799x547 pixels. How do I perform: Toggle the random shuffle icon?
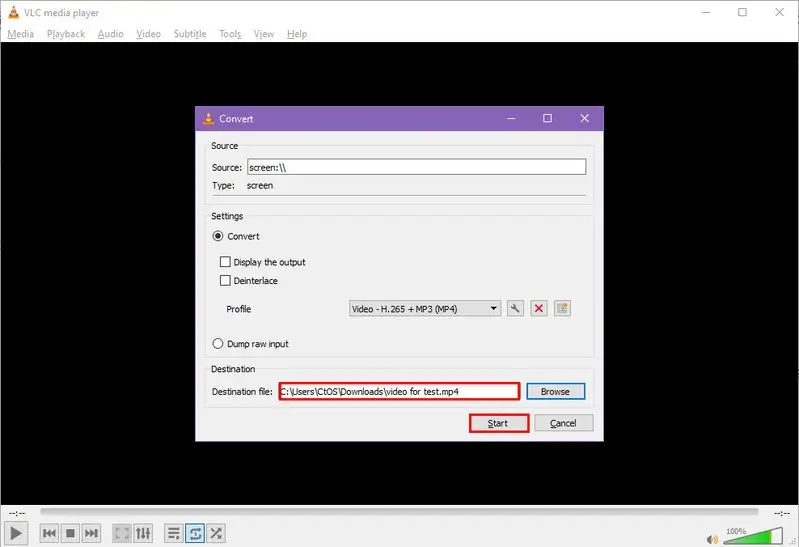click(216, 533)
